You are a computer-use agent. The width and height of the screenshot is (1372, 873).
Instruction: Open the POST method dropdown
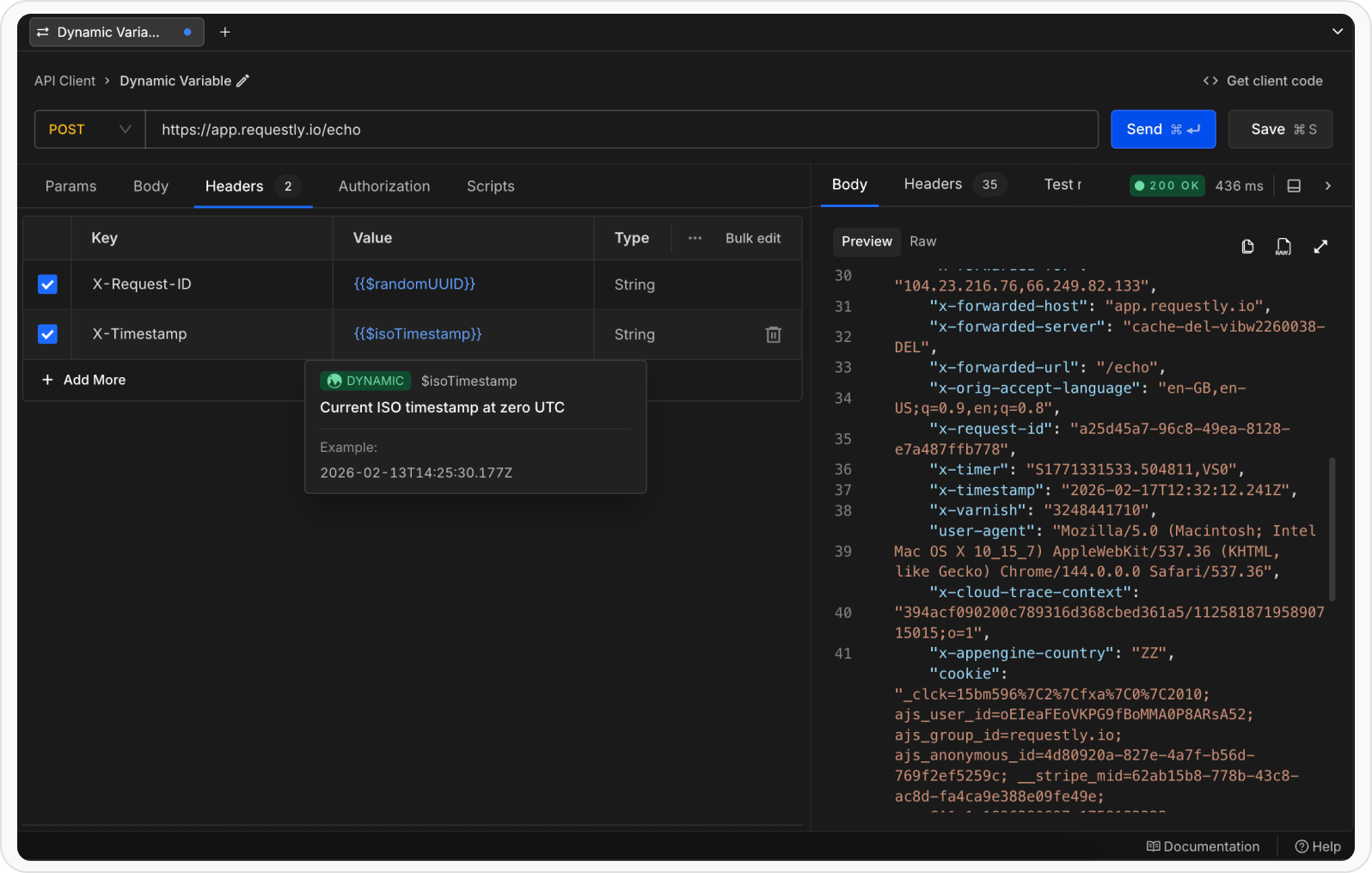click(89, 130)
